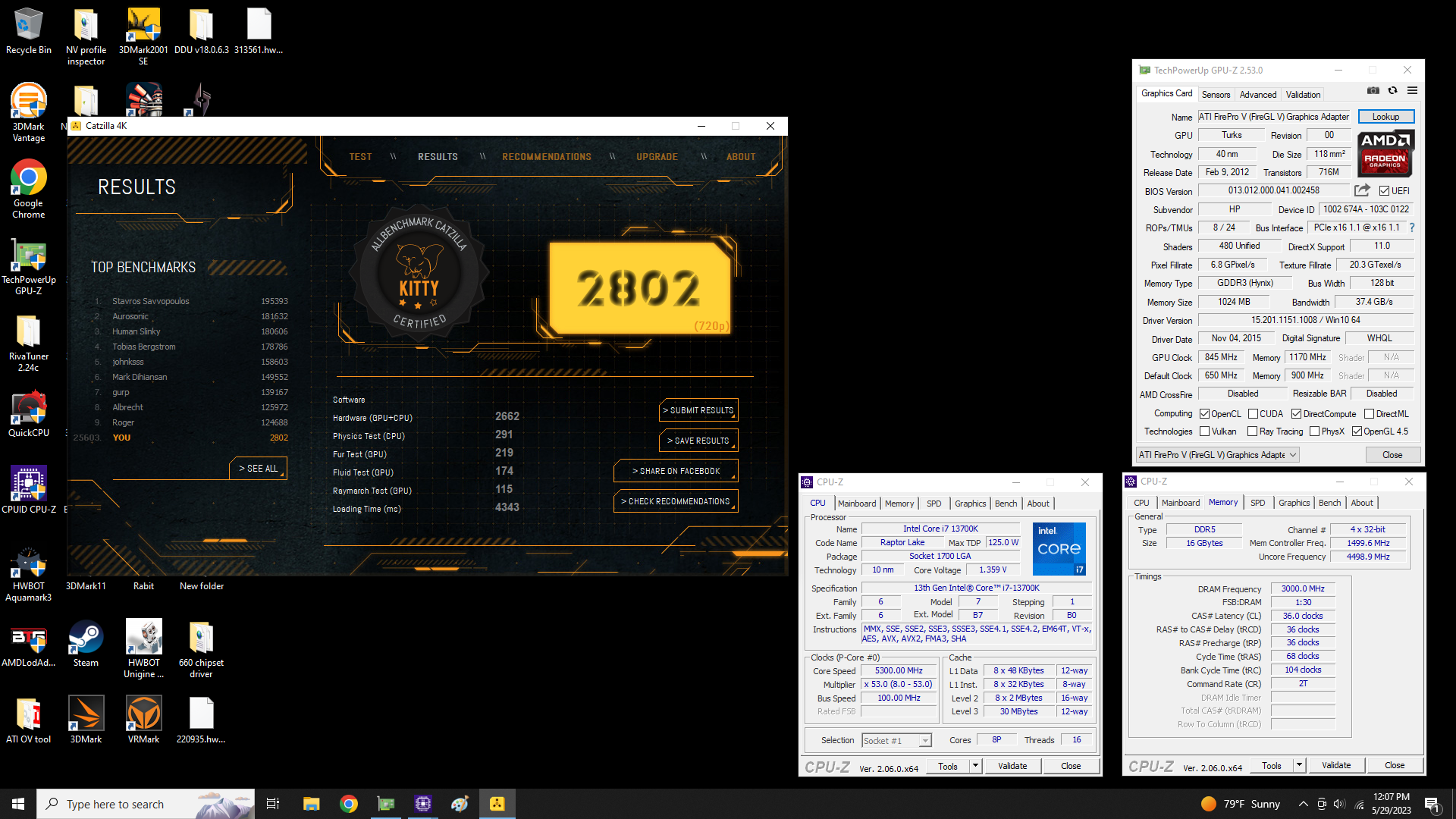Open 3DMark Vantage desktop icon
The width and height of the screenshot is (1456, 819).
(x=28, y=112)
